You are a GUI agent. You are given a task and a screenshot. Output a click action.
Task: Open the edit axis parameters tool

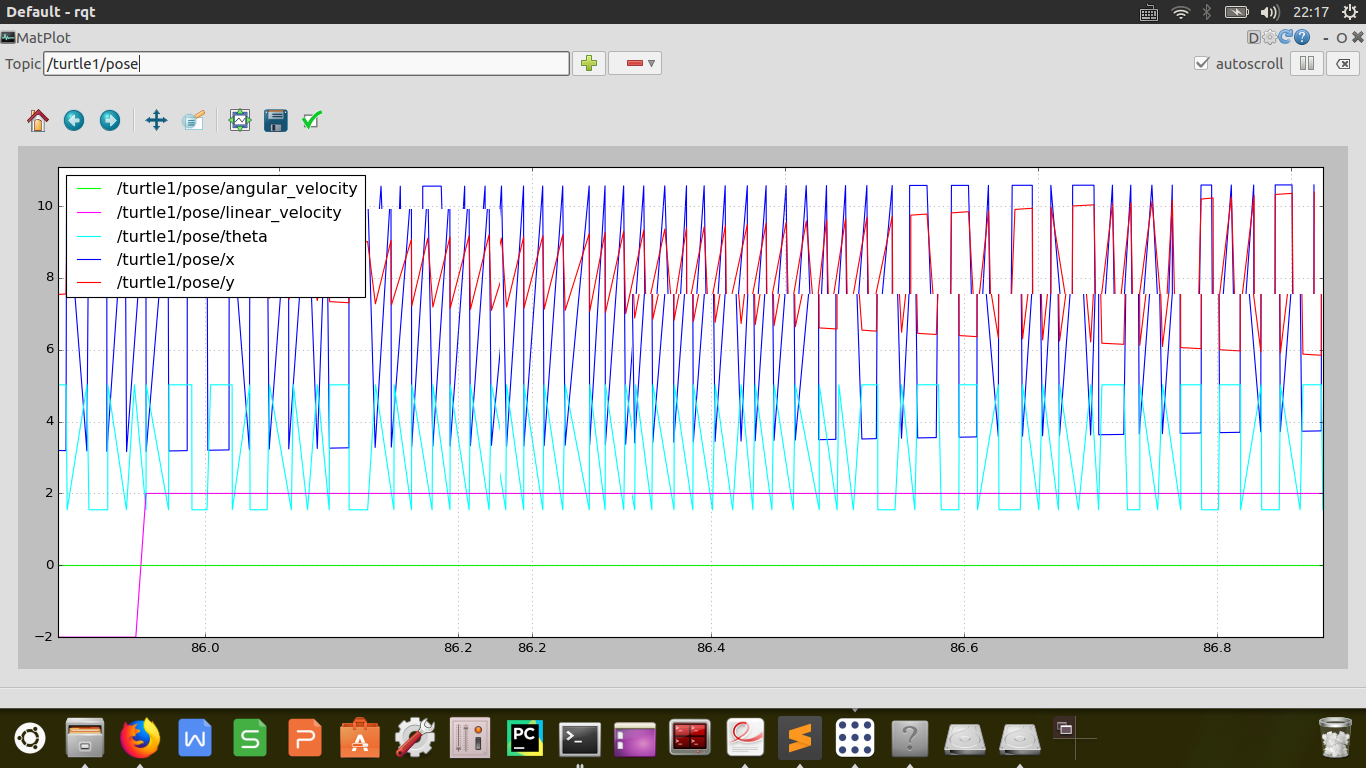click(x=193, y=121)
